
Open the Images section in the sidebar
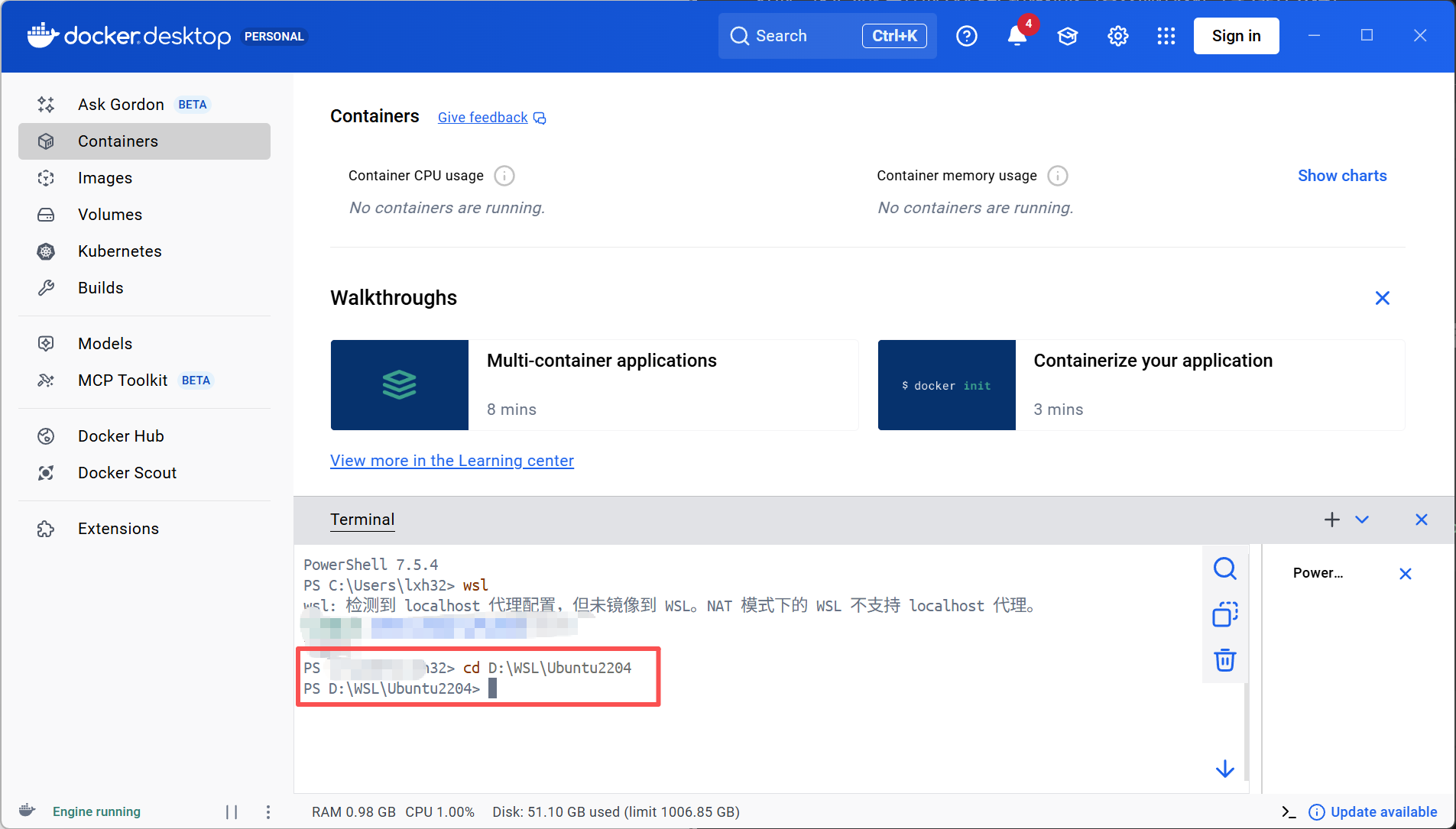point(105,177)
